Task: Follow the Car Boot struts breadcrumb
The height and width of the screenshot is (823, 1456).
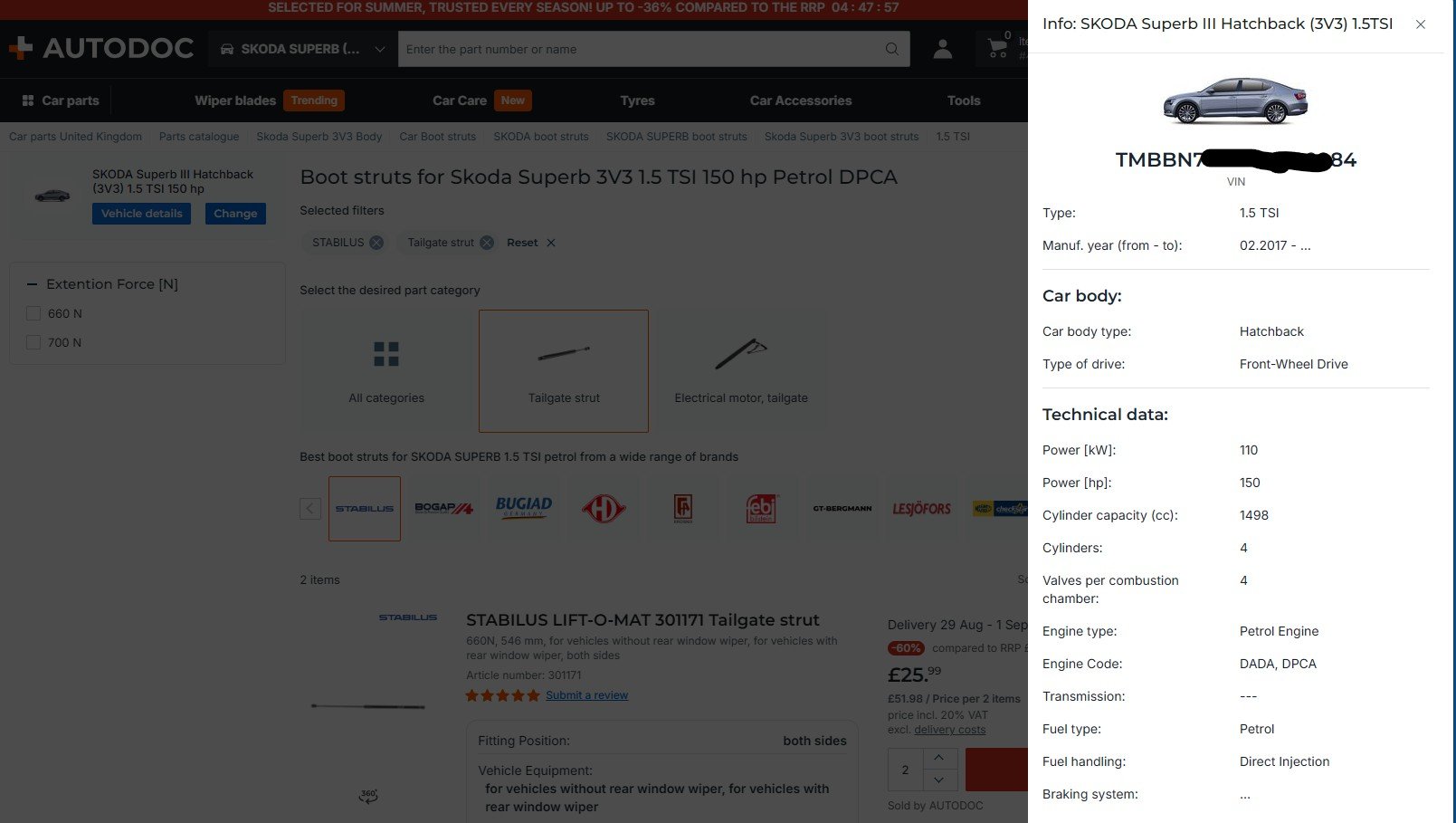Action: (438, 137)
